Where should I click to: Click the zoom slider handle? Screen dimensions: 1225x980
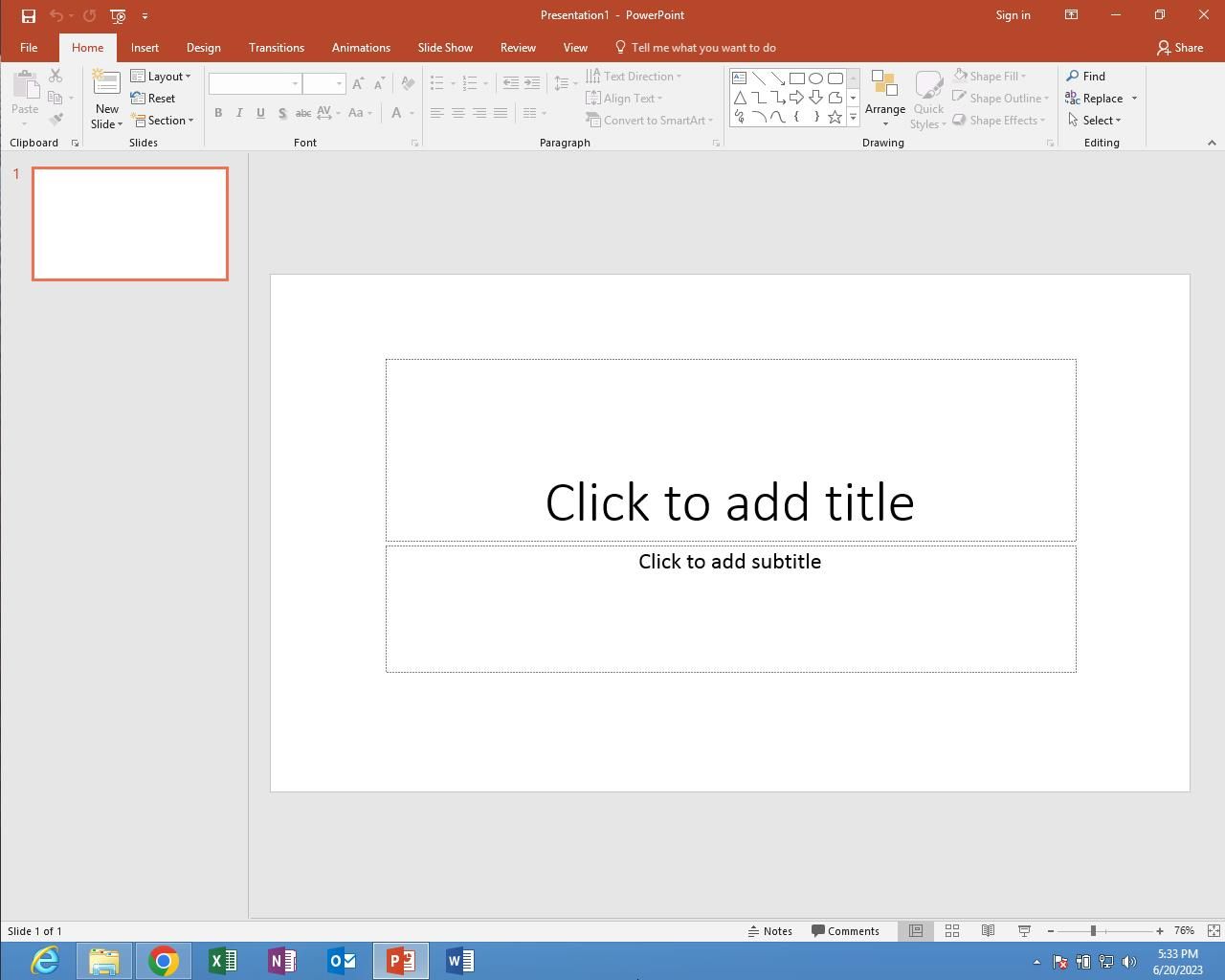[1093, 930]
